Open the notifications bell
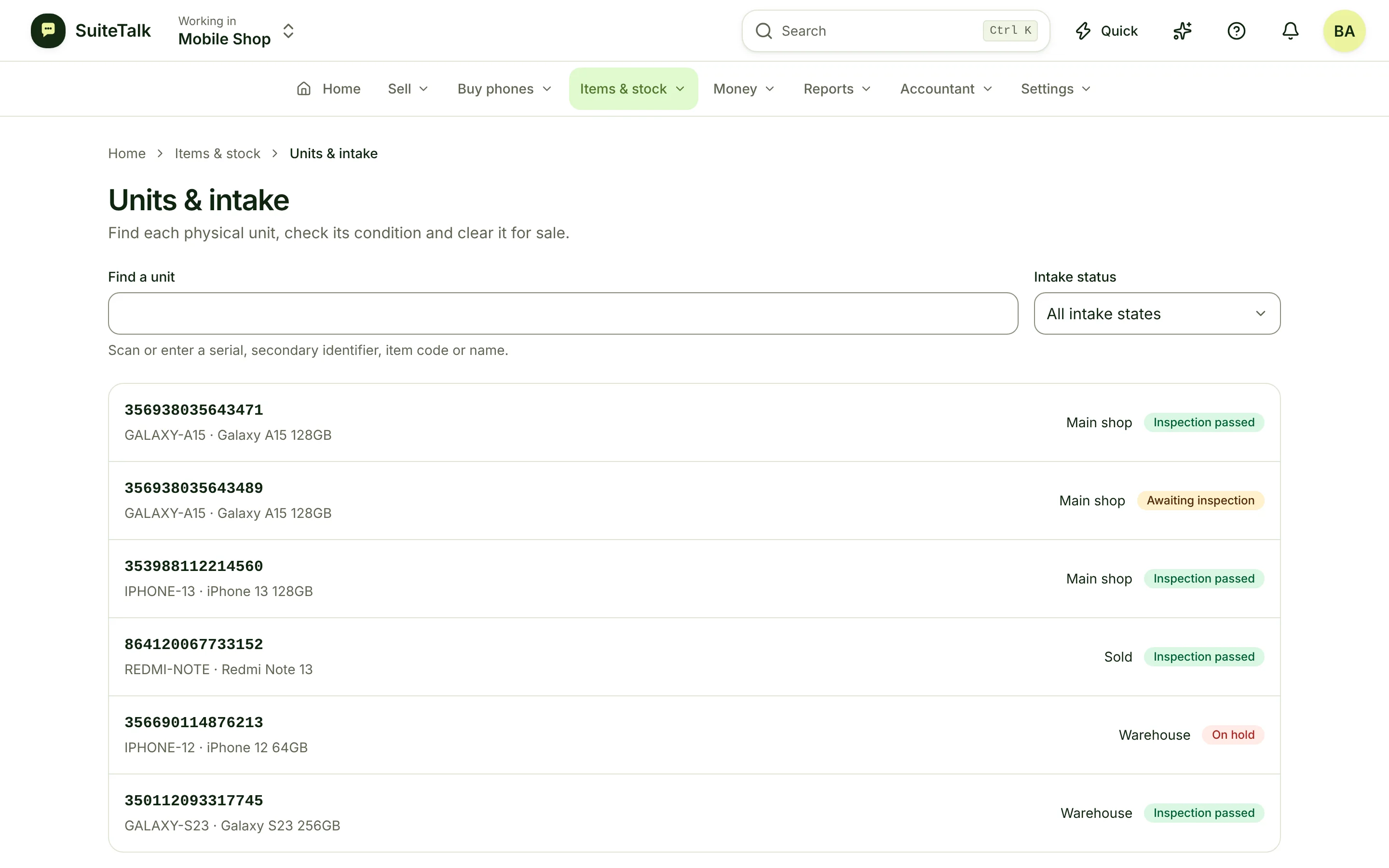1389x868 pixels. coord(1290,31)
